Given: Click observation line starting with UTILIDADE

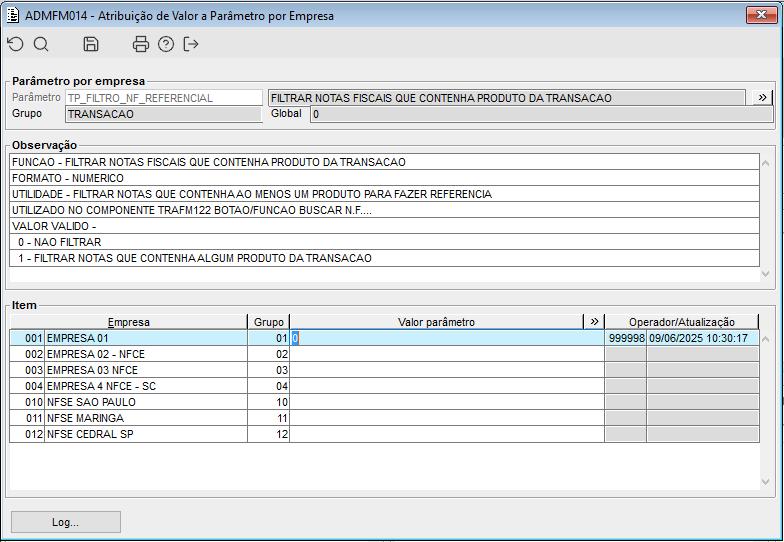Looking at the screenshot, I should pyautogui.click(x=384, y=194).
